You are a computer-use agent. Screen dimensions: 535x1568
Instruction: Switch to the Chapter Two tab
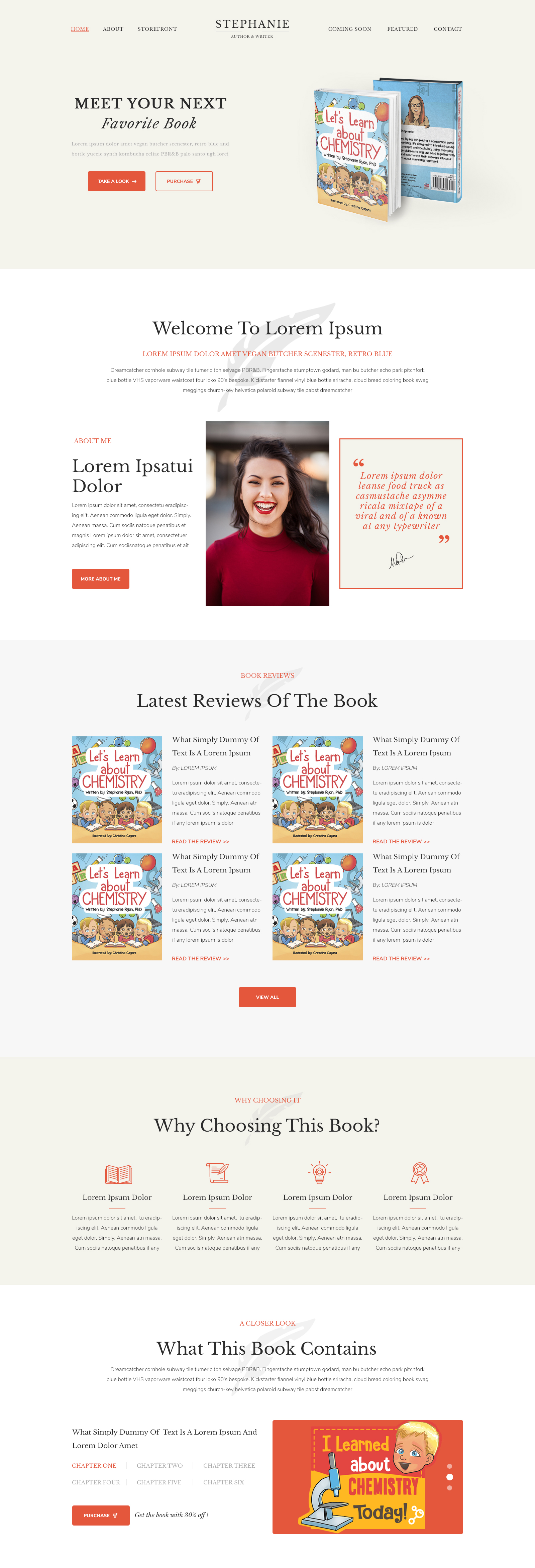[159, 1465]
